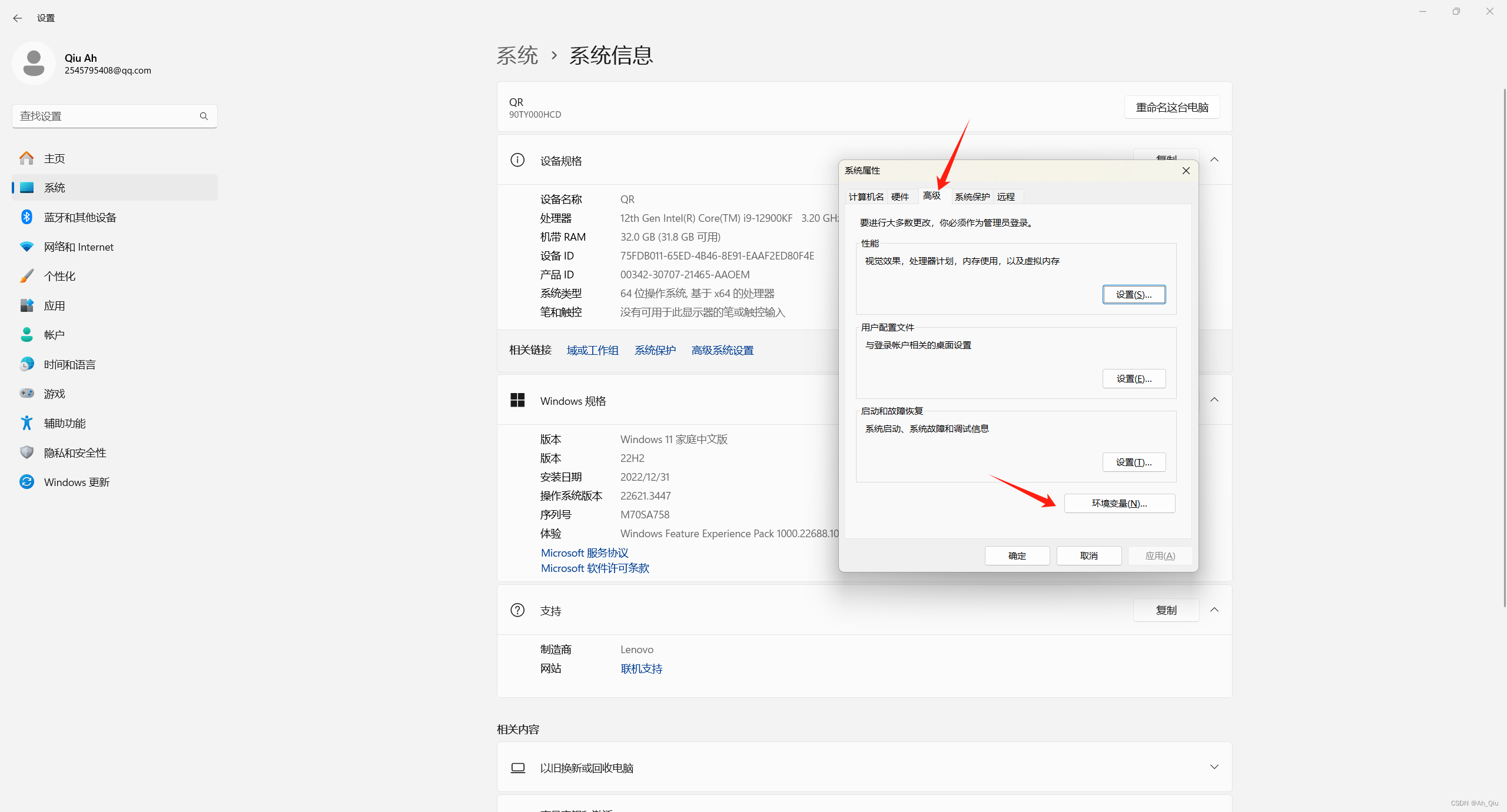Screen dimensions: 1507x812
Task: Collapse the 支持 section chevron
Action: click(x=1214, y=610)
